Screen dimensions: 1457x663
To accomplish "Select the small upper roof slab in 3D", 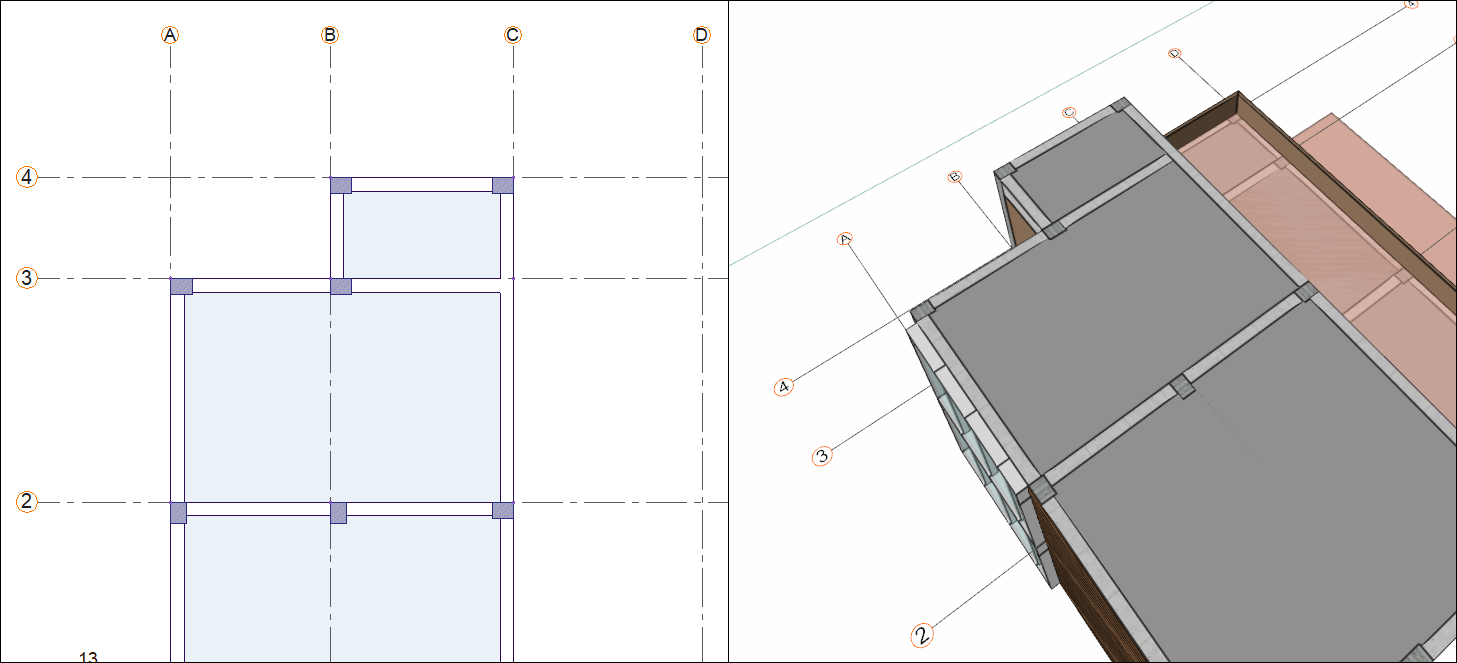I will click(1085, 165).
